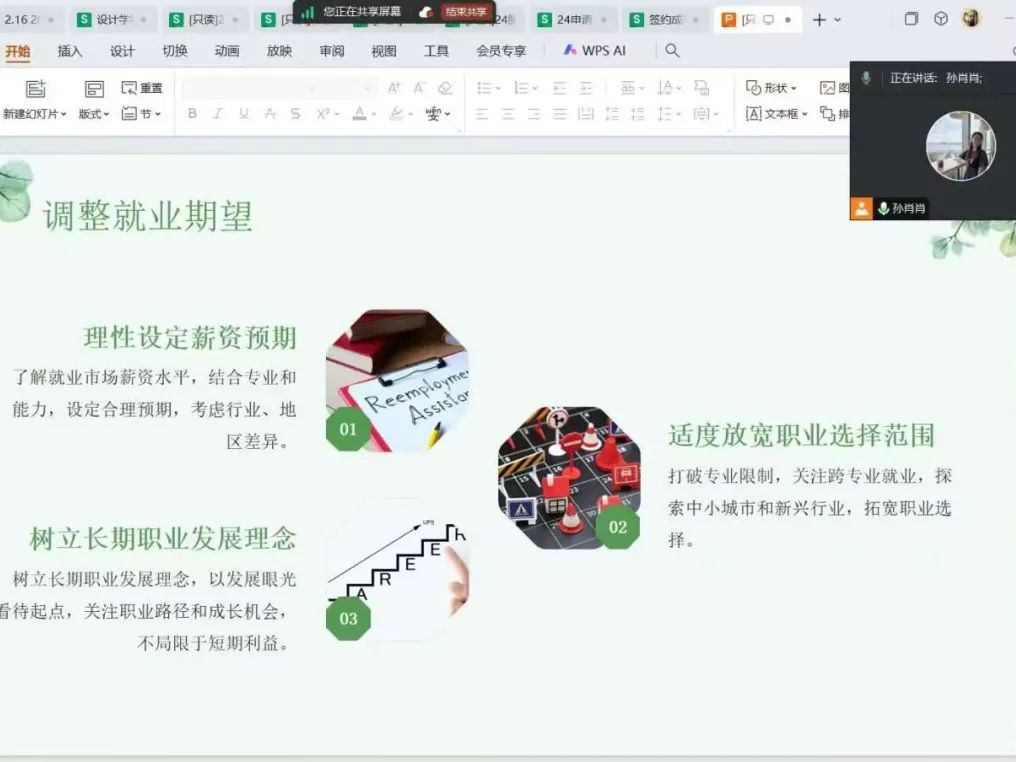The image size is (1016, 762).
Task: Open WPS AI from the menu bar
Action: 594,50
